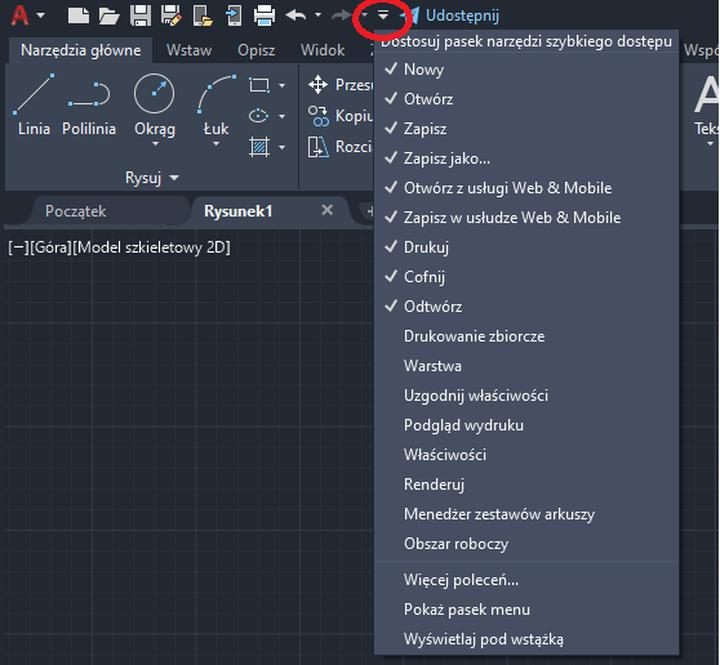The image size is (720, 665).
Task: Open the application menu dropdown arrow
Action: tap(41, 15)
